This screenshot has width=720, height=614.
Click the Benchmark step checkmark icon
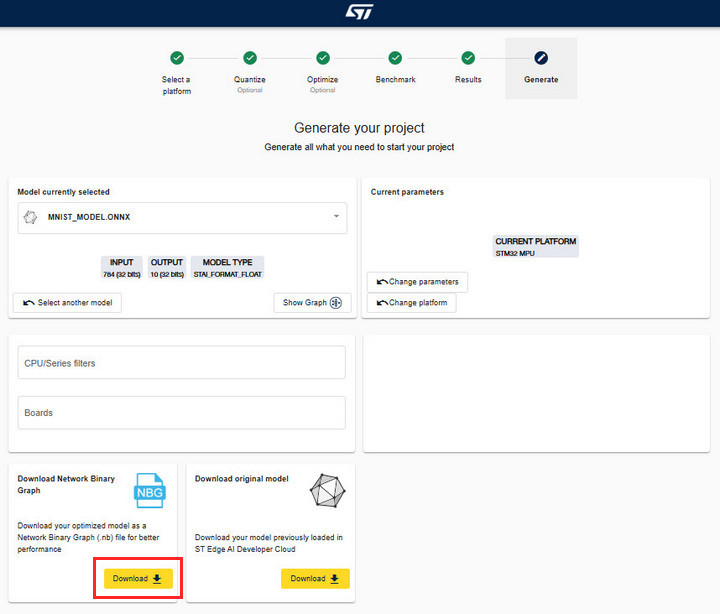(x=395, y=58)
